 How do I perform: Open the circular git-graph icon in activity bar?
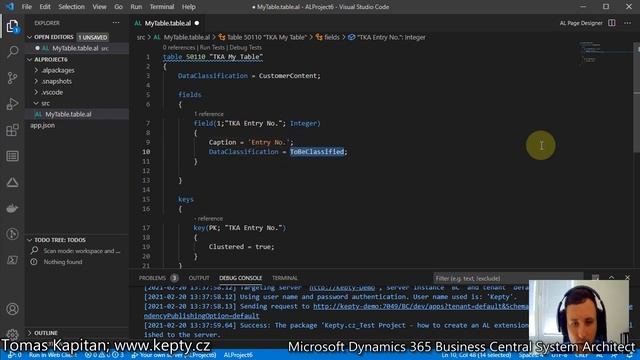tap(12, 234)
